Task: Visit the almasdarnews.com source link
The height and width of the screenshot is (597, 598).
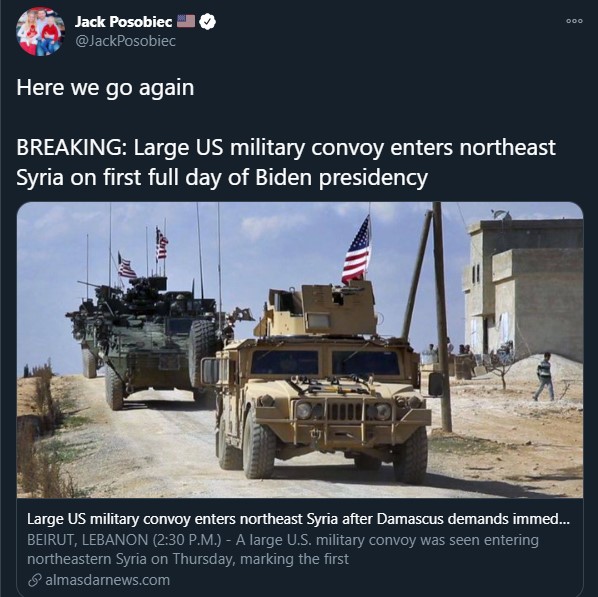Action: coord(107,580)
